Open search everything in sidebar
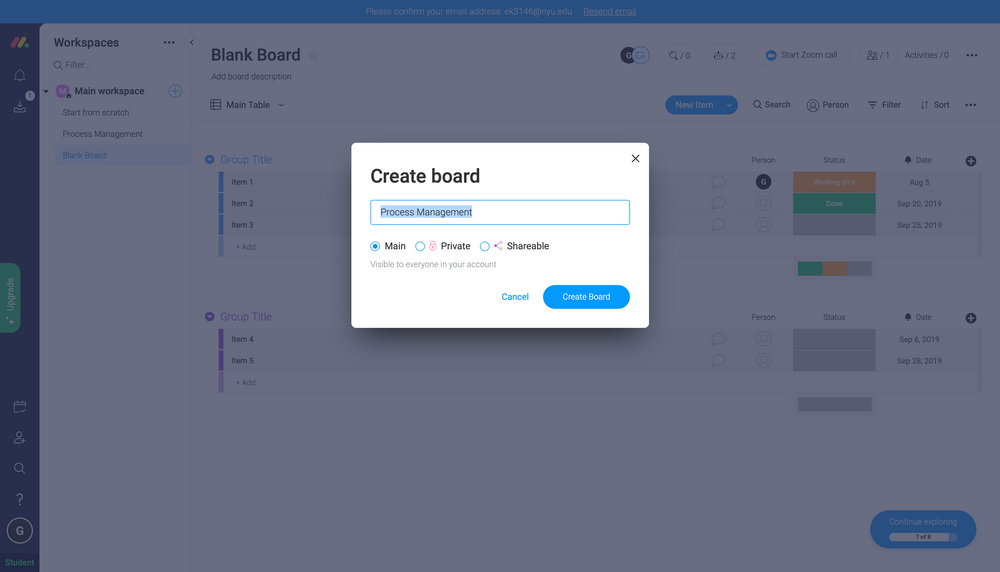The width and height of the screenshot is (1000, 572). [20, 468]
